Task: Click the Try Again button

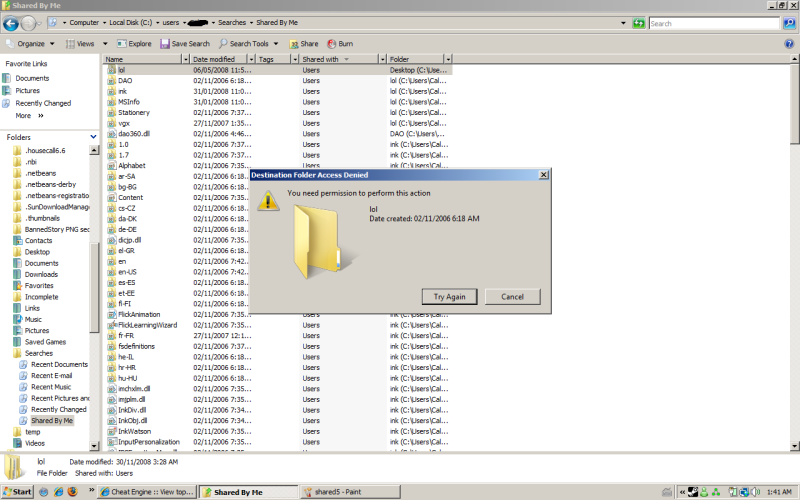Action: (449, 297)
